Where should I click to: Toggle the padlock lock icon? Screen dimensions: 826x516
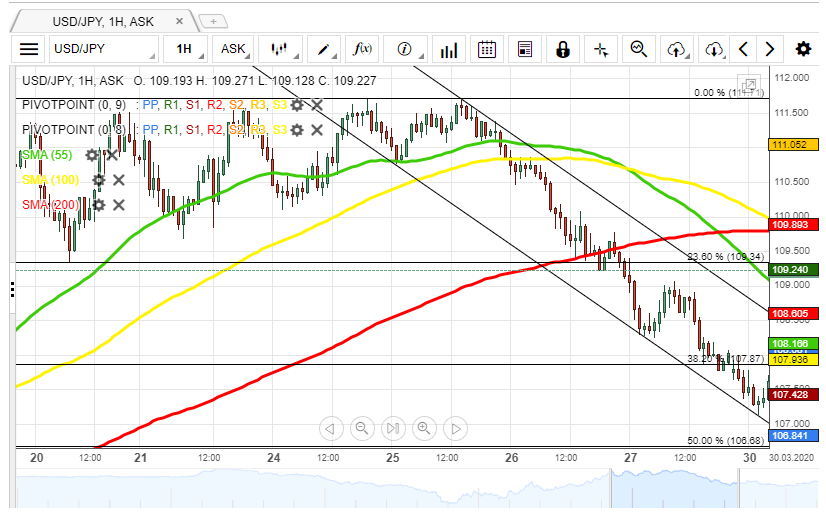pos(563,49)
